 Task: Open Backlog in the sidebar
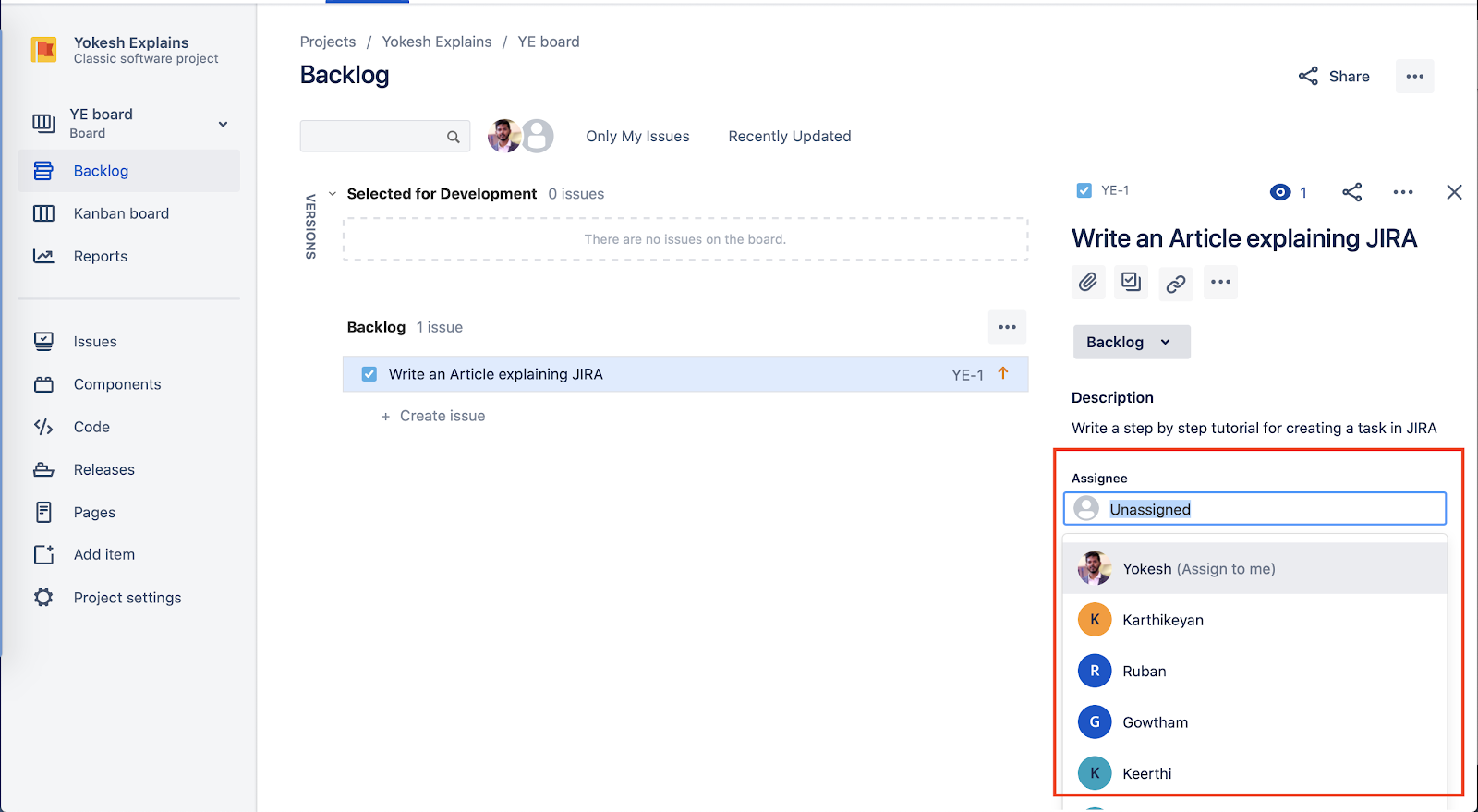(x=129, y=171)
